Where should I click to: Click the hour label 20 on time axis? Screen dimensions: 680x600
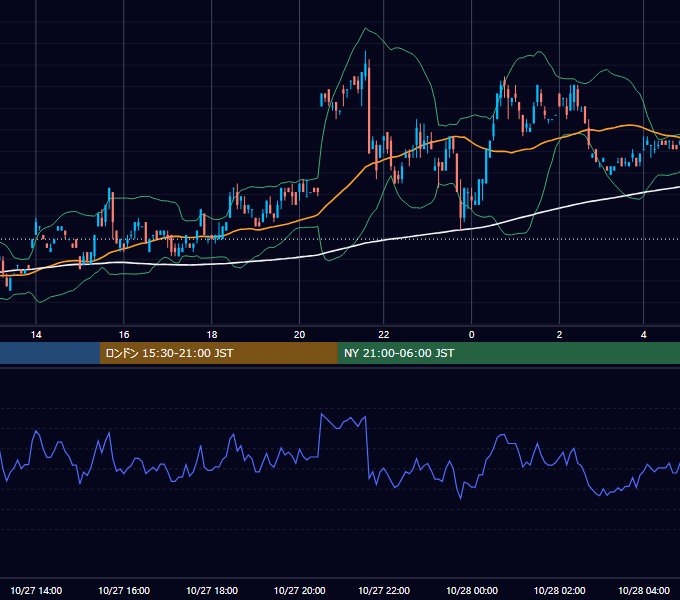coord(300,335)
